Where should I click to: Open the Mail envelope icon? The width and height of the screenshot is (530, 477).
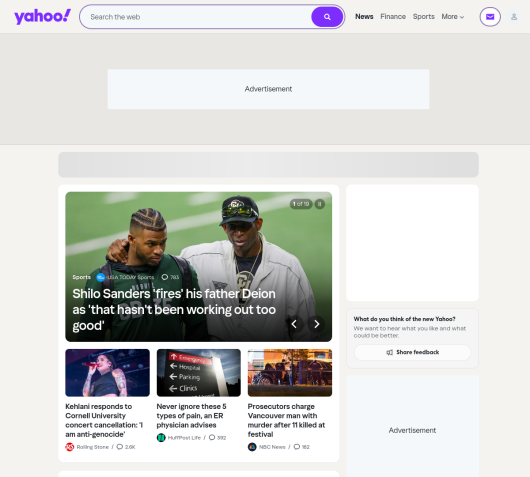[490, 17]
